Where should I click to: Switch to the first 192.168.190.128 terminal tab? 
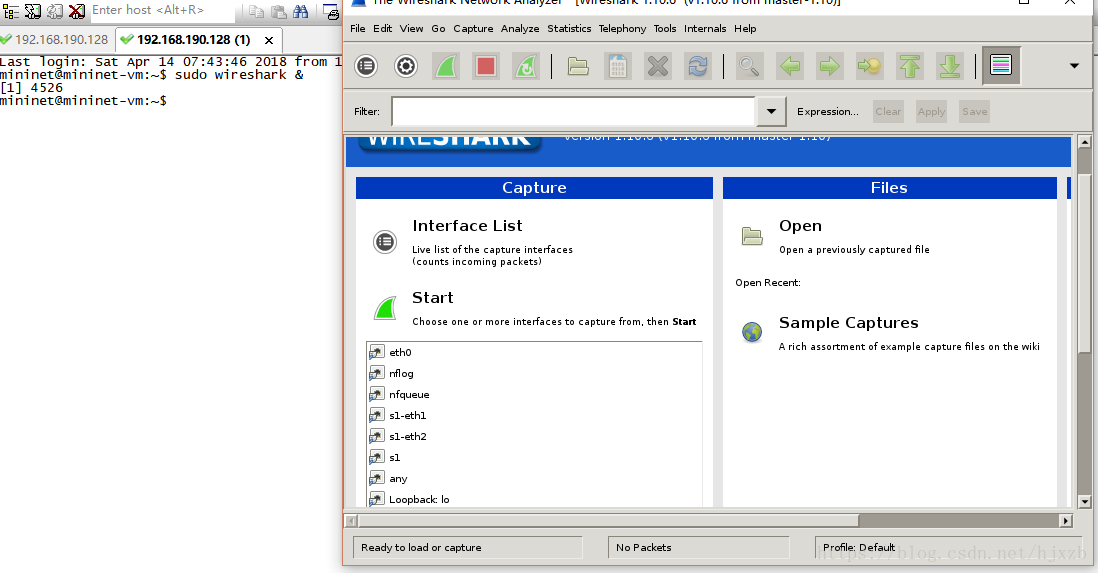55,40
